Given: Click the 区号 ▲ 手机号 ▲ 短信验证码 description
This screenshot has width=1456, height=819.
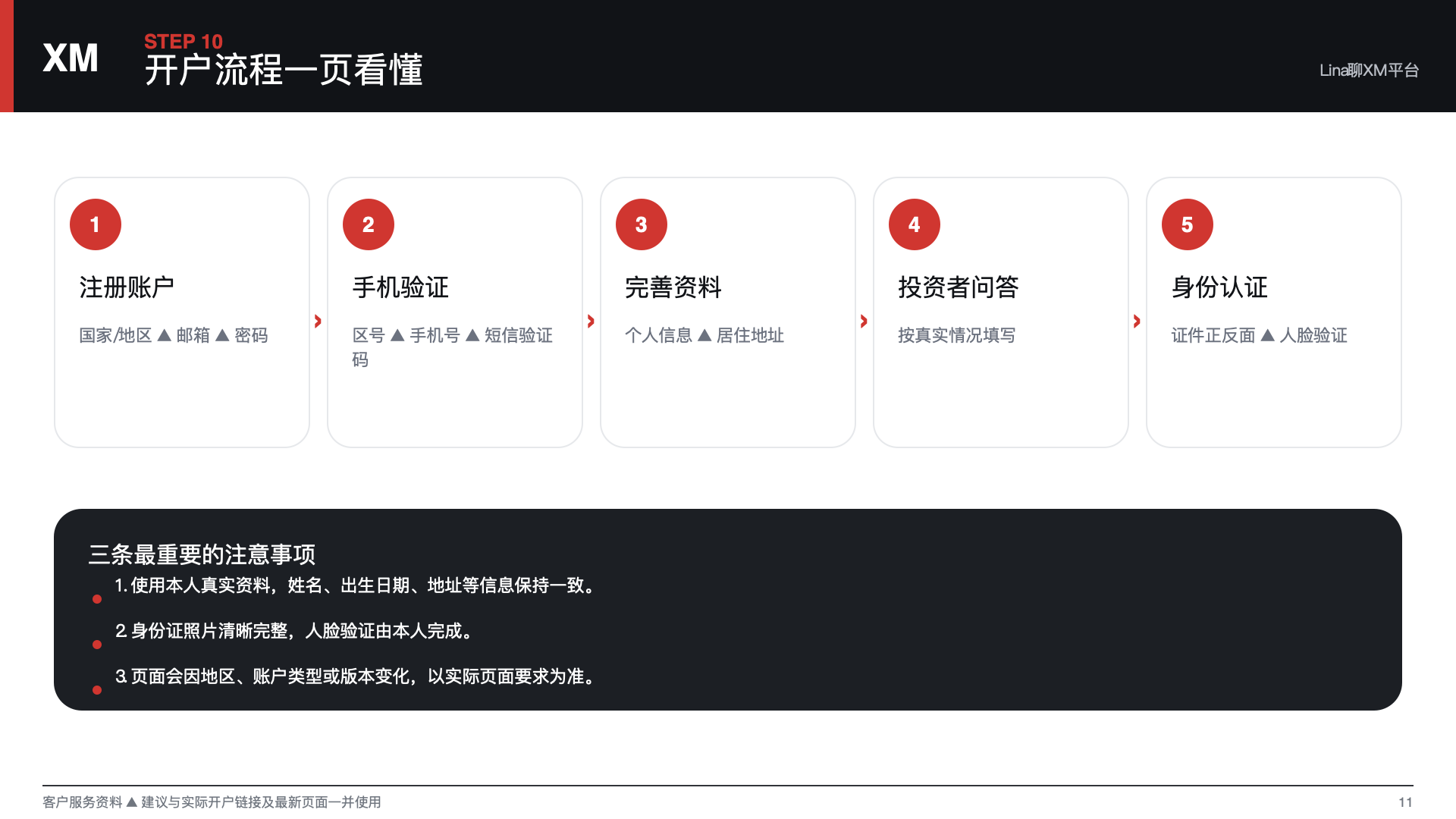Looking at the screenshot, I should 453,347.
